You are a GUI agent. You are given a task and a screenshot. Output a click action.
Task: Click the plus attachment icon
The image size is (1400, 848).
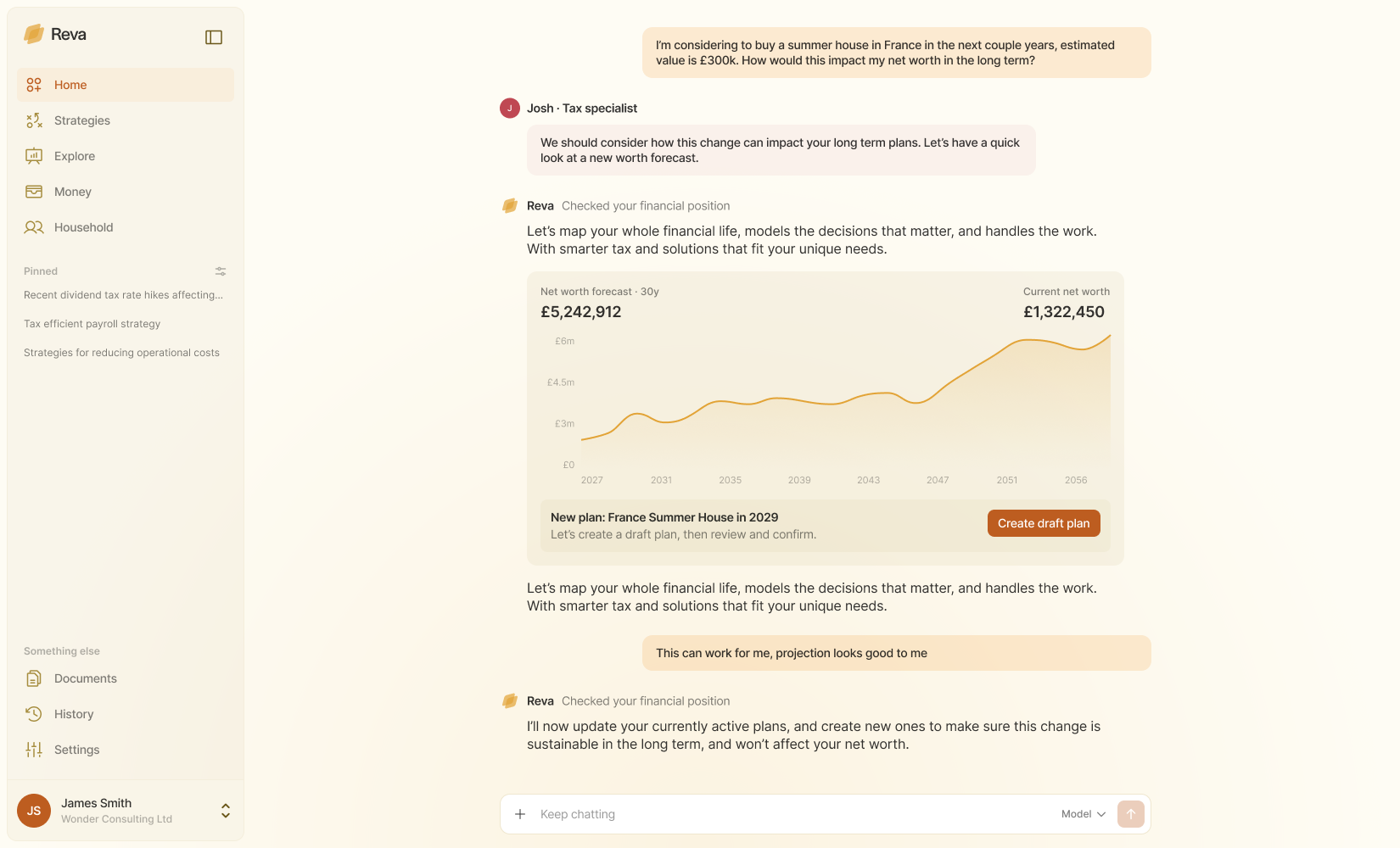point(520,814)
